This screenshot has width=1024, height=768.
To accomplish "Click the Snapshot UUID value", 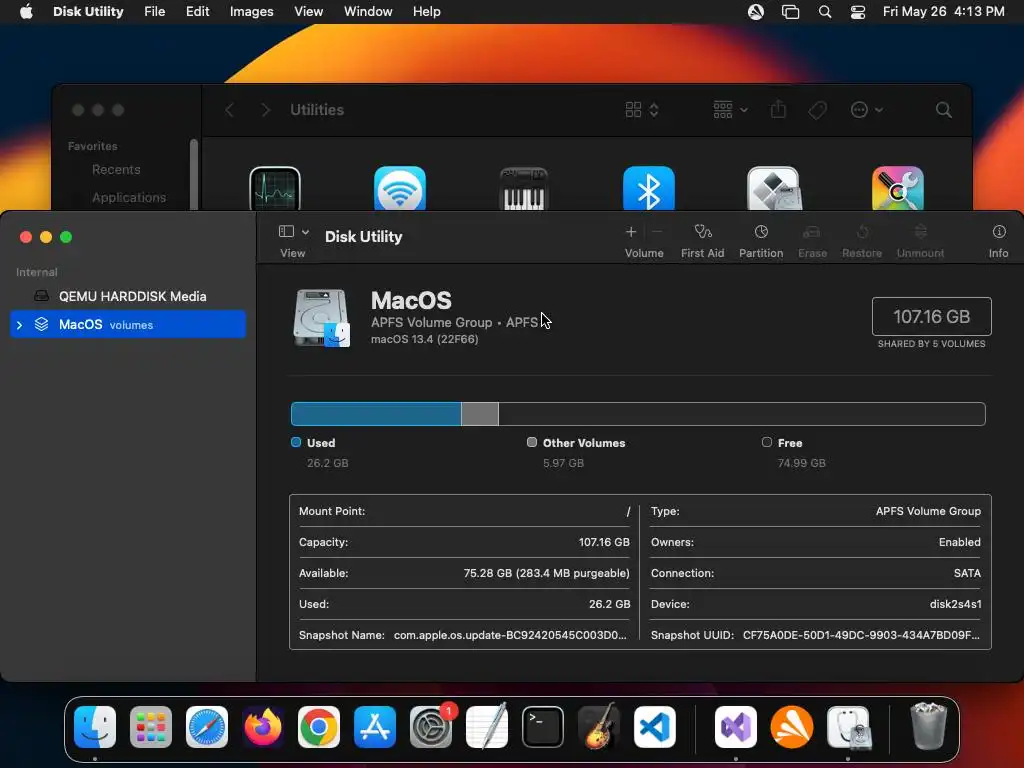I will click(x=861, y=635).
